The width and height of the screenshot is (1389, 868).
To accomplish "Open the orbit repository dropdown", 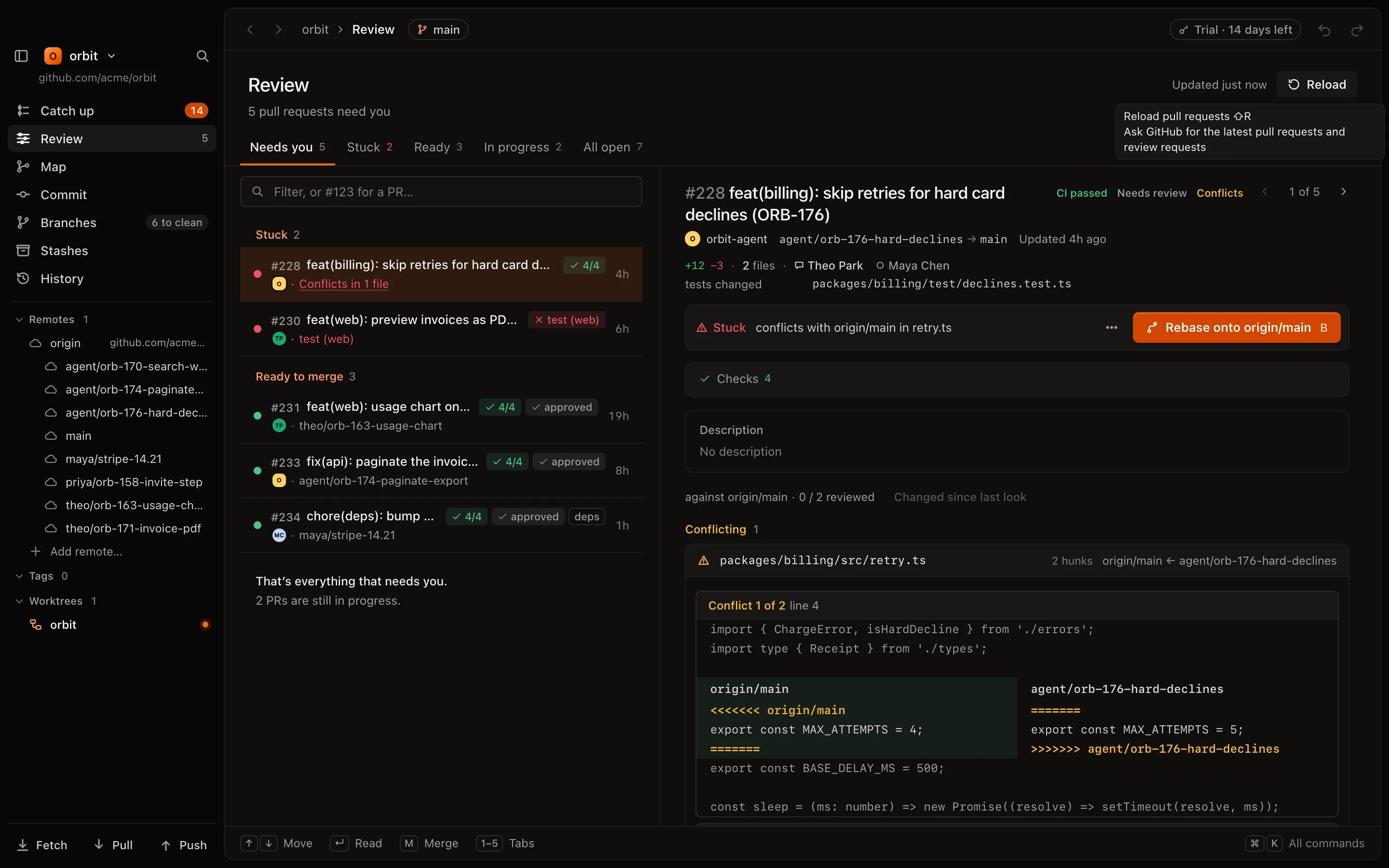I will point(81,55).
